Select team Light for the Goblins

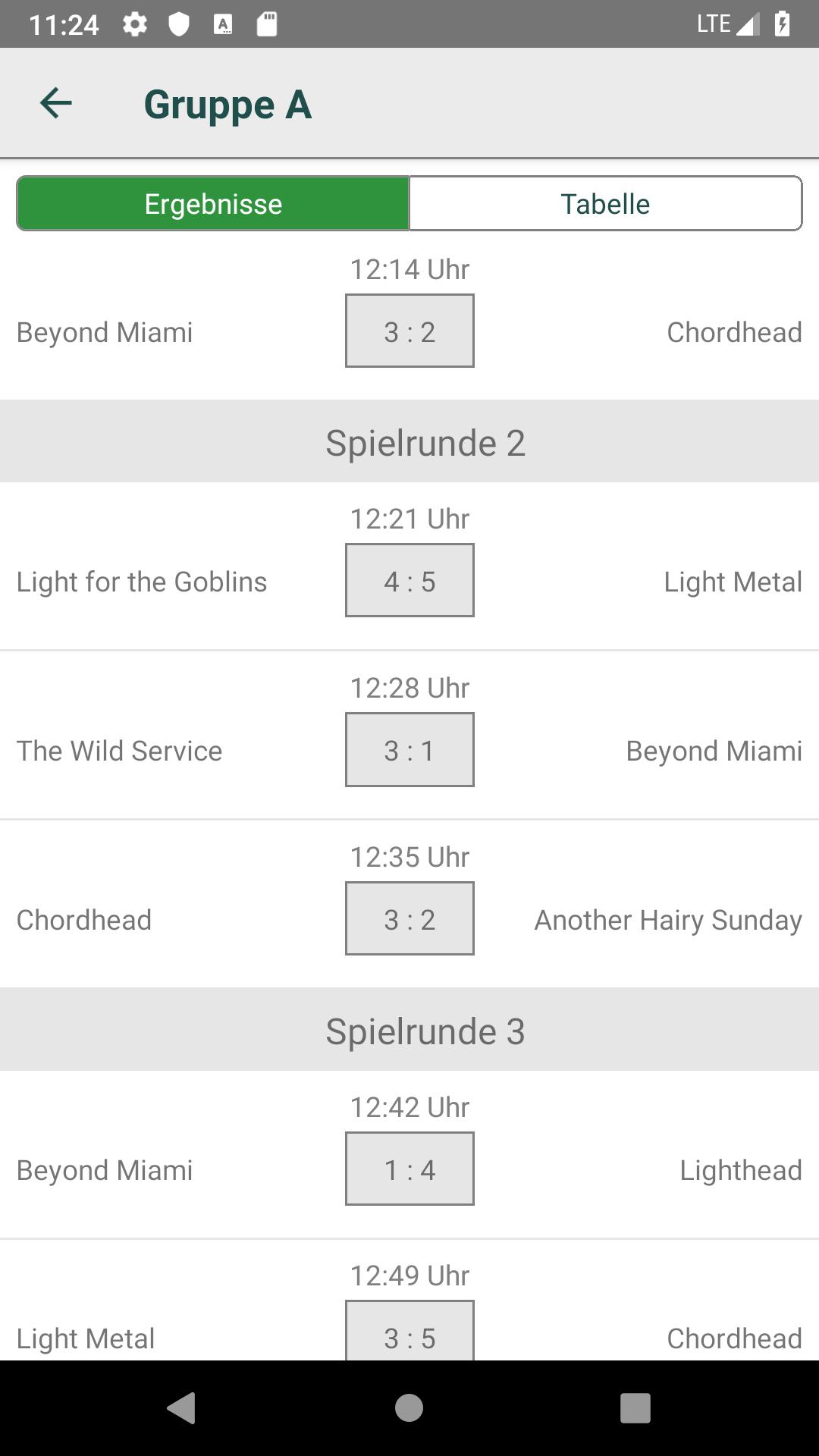(x=142, y=582)
